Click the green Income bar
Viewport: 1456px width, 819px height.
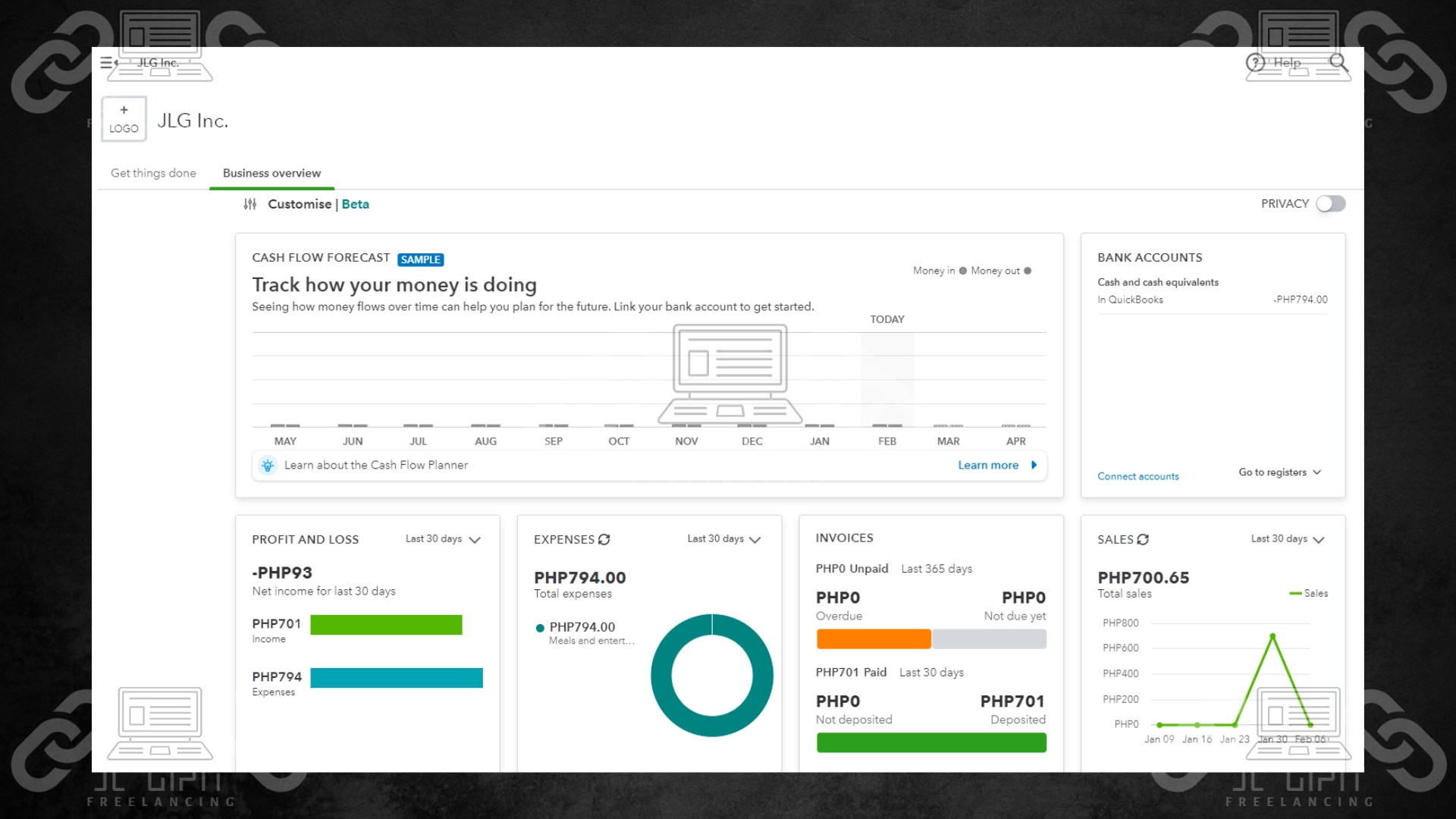click(x=386, y=625)
